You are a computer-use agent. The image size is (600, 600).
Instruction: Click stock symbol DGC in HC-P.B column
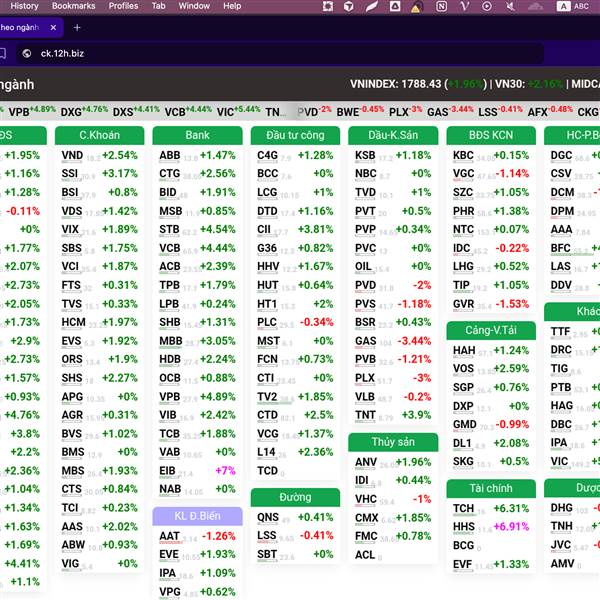coord(561,155)
